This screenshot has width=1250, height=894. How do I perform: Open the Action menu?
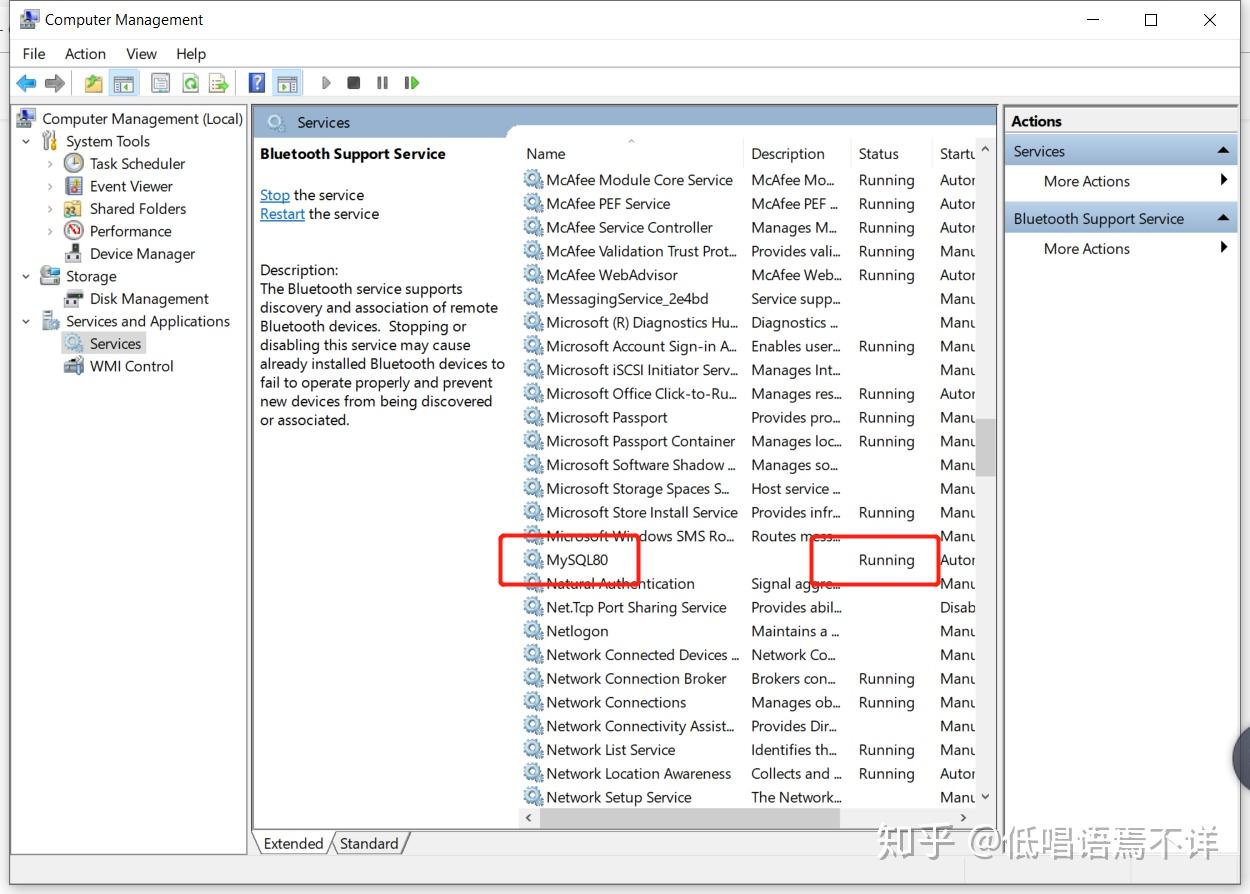click(x=85, y=53)
